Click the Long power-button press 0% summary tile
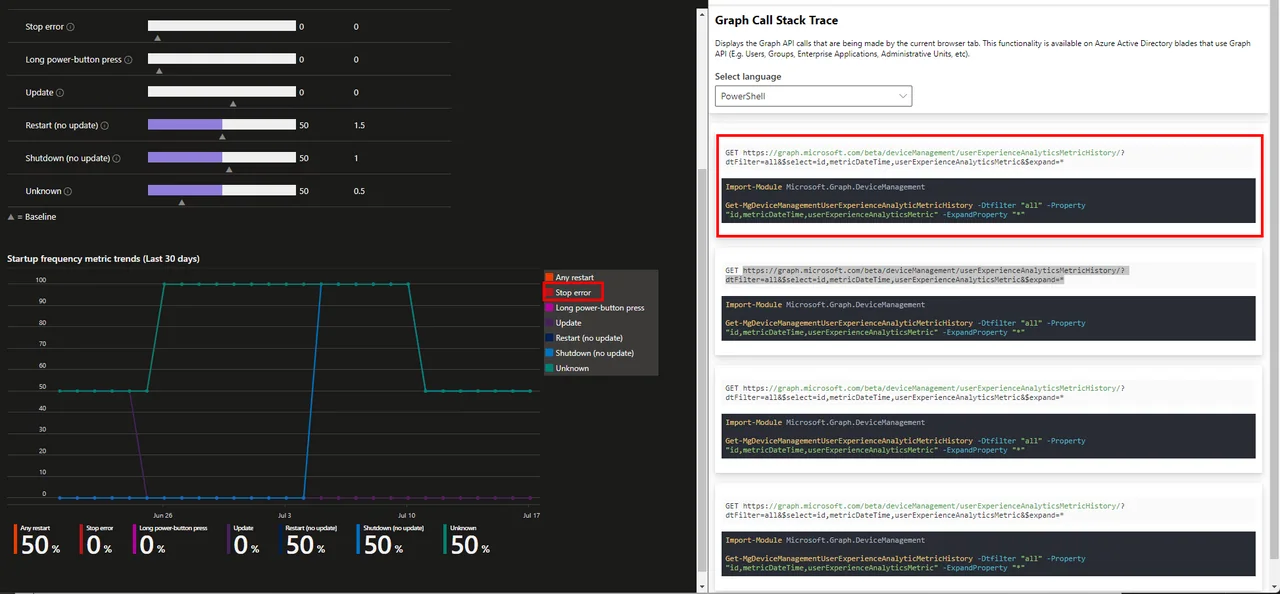This screenshot has width=1280, height=594. [170, 540]
